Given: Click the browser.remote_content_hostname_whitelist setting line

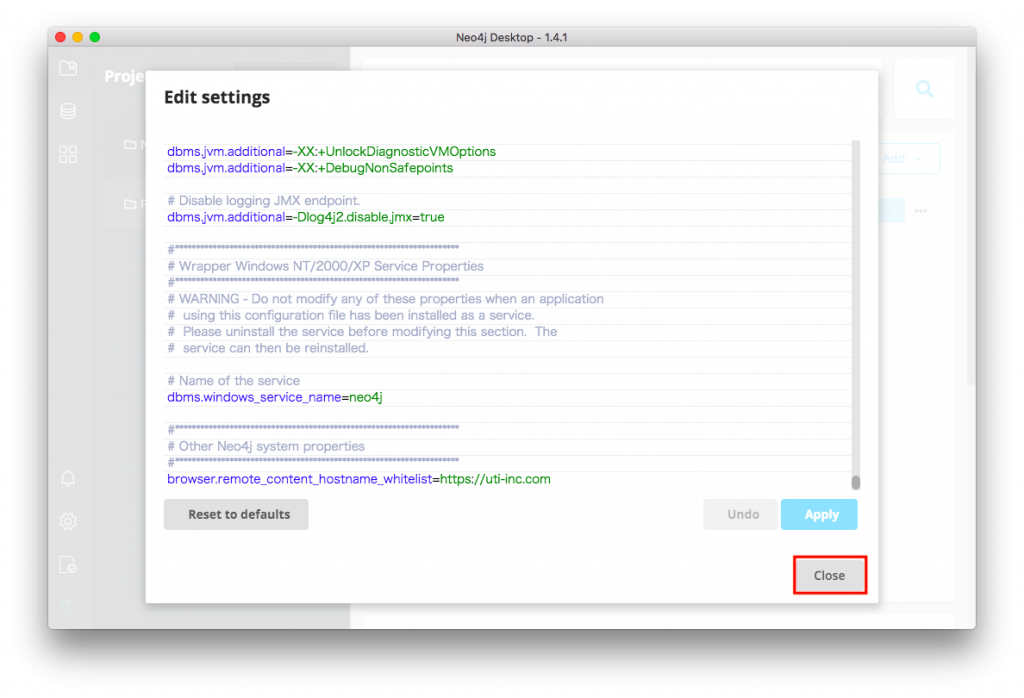Looking at the screenshot, I should pyautogui.click(x=359, y=479).
